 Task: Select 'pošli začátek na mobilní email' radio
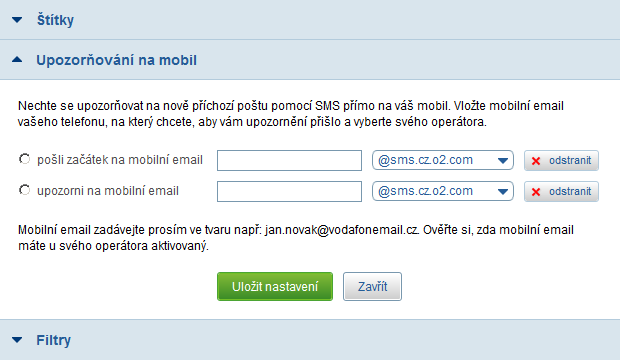pos(25,159)
